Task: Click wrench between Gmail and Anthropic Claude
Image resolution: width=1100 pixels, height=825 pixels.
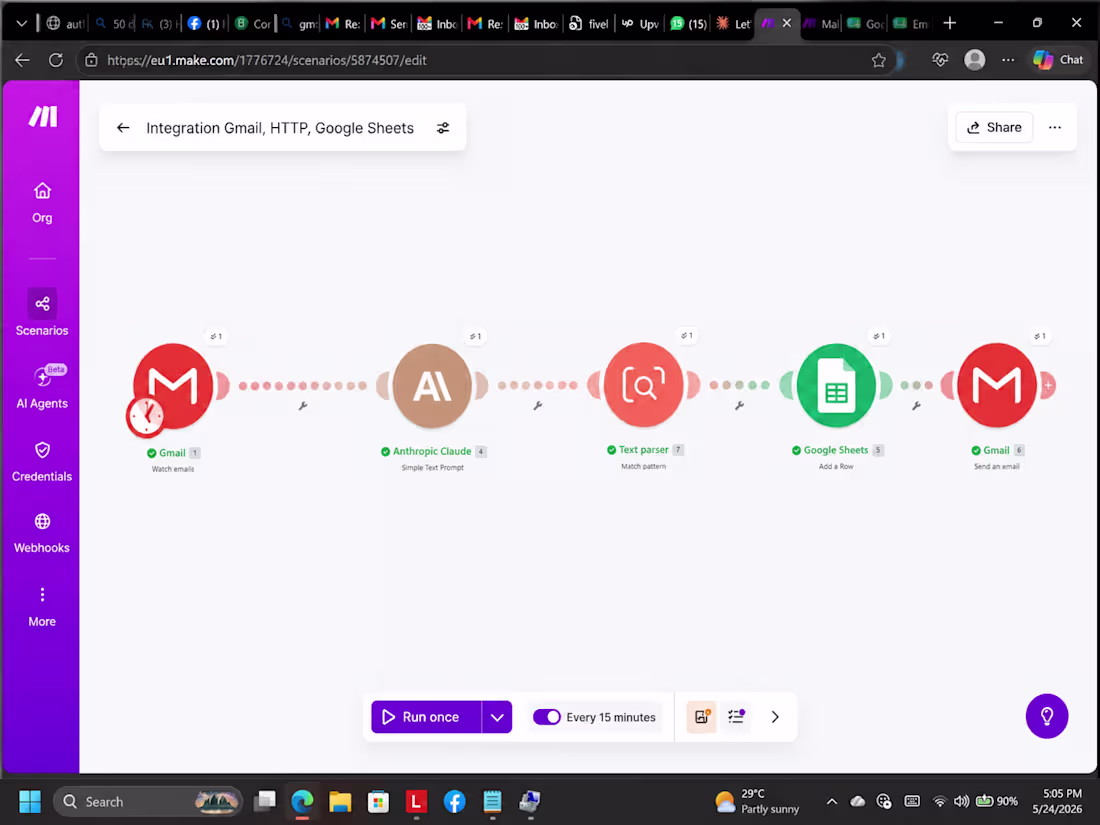Action: tap(303, 405)
